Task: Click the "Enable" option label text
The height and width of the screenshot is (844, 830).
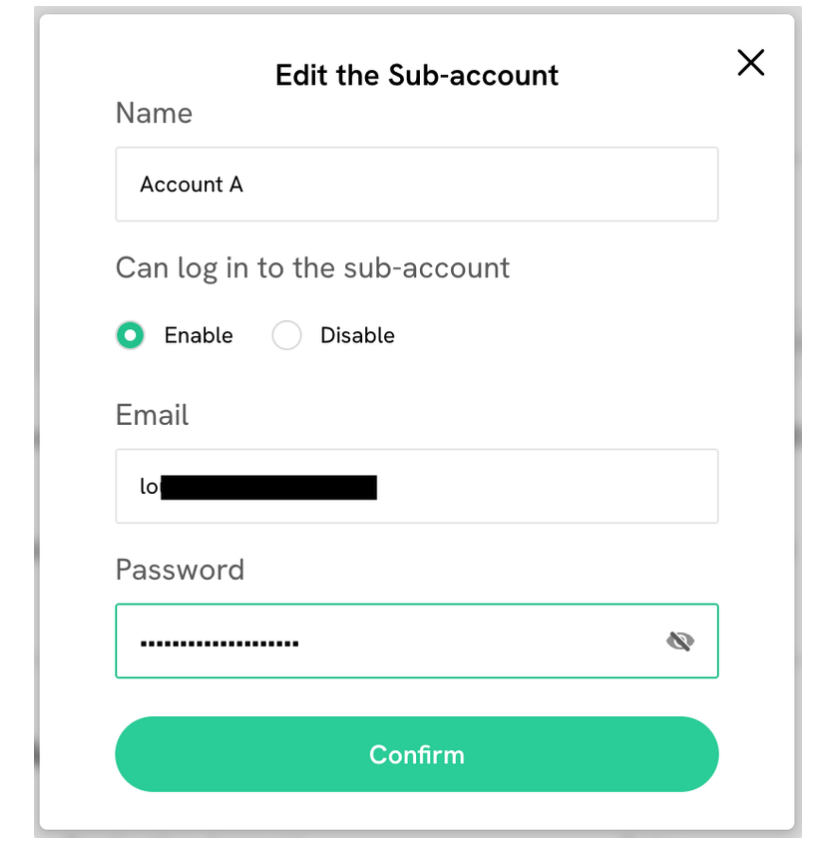Action: (198, 336)
